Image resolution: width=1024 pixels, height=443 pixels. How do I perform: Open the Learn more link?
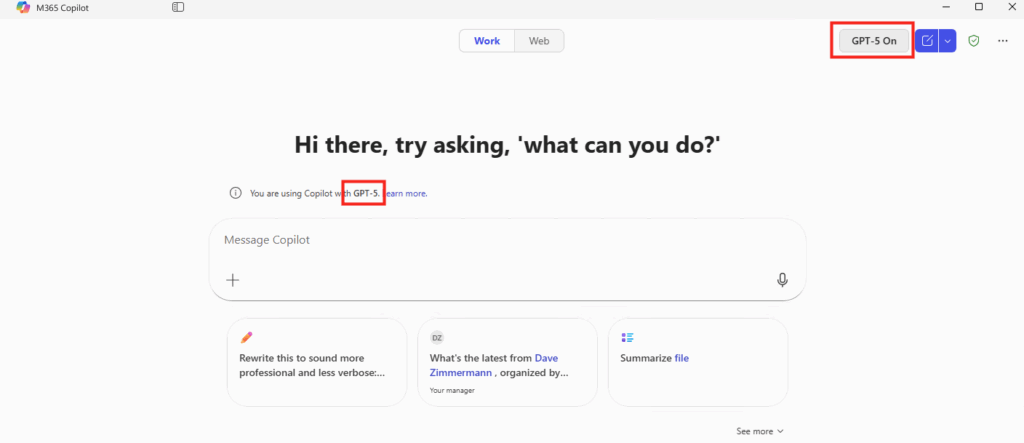click(x=406, y=193)
